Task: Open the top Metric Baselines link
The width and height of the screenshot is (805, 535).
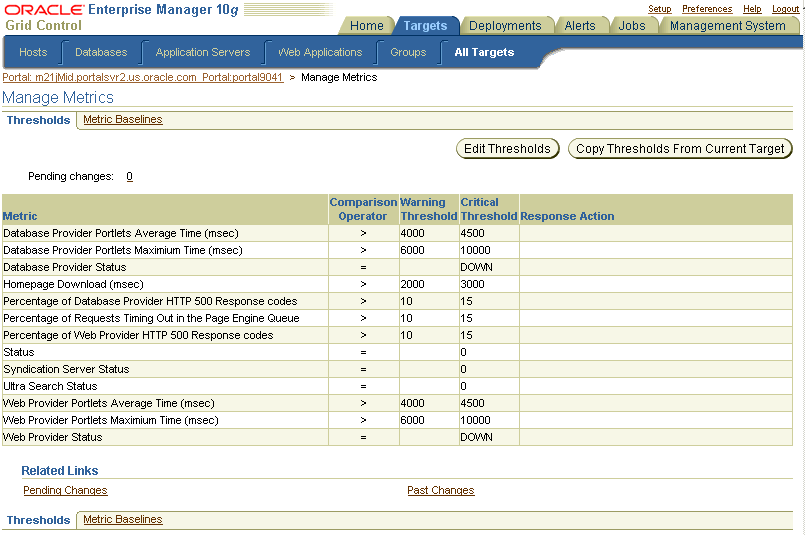Action: click(123, 119)
